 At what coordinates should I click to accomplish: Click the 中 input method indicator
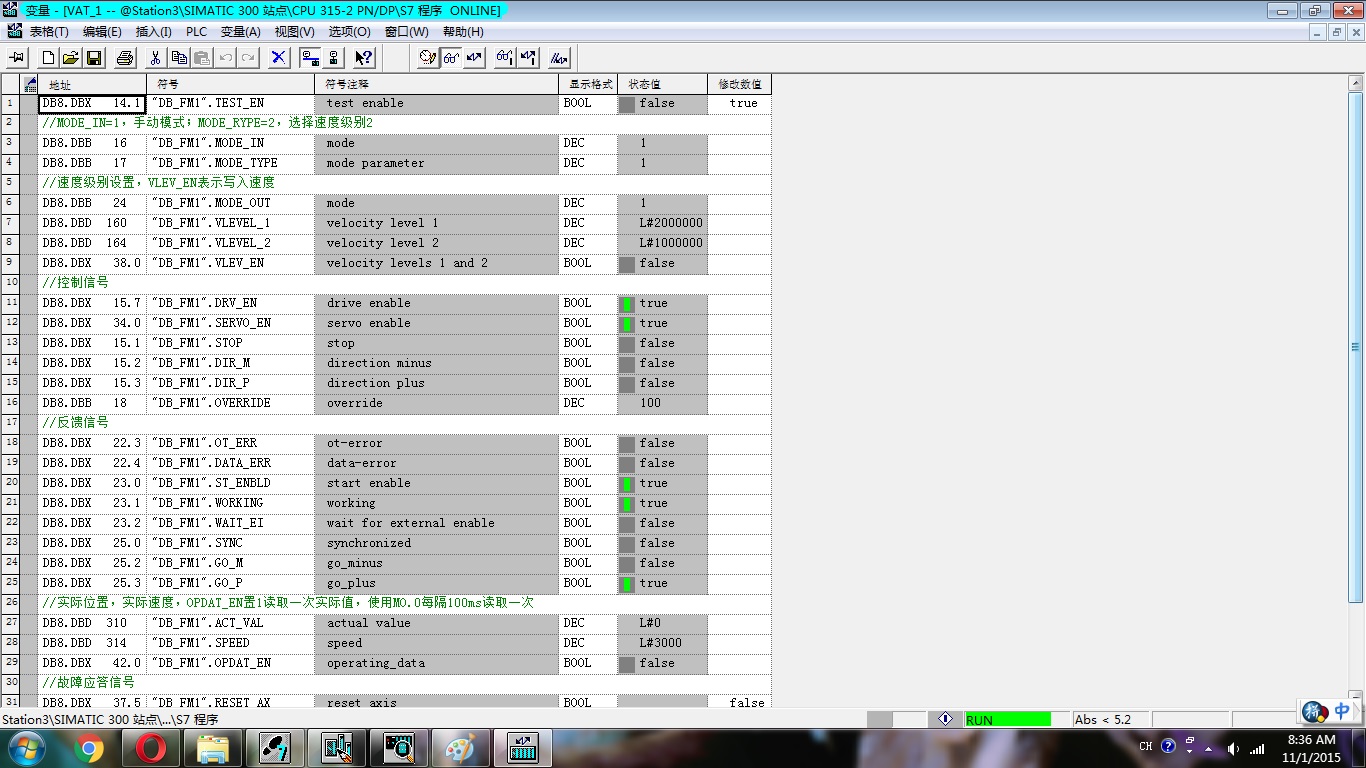point(1340,711)
